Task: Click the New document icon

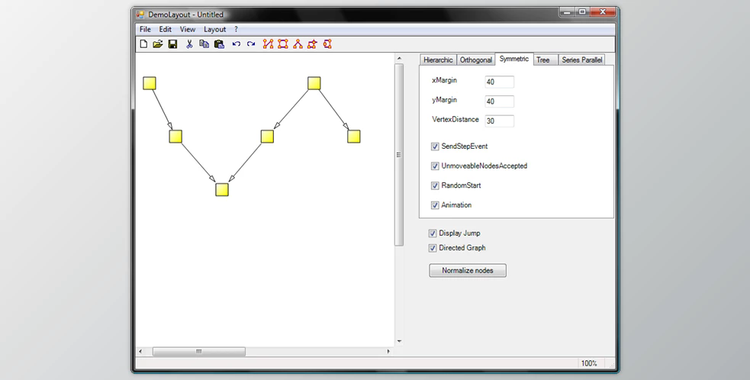Action: pyautogui.click(x=143, y=44)
